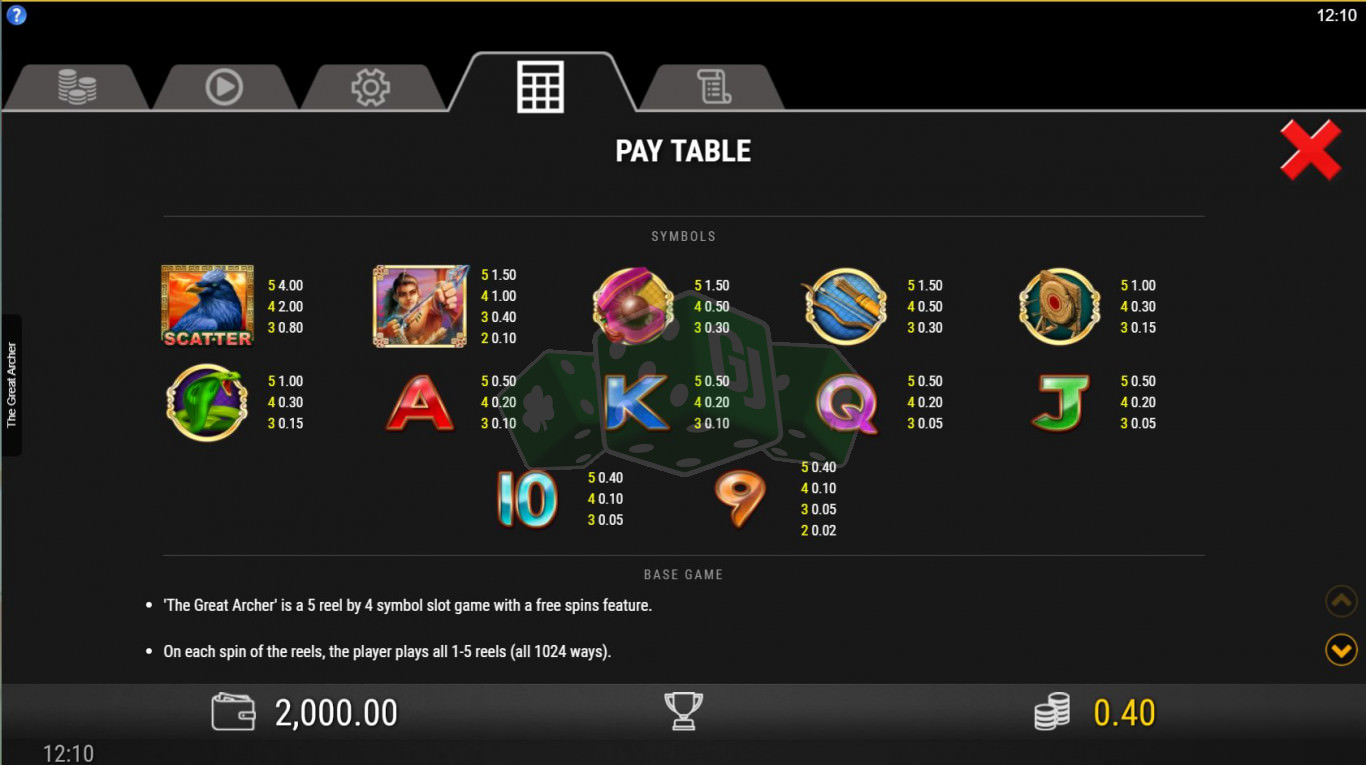The width and height of the screenshot is (1366, 765).
Task: Click the bow and arrows symbol
Action: click(845, 306)
